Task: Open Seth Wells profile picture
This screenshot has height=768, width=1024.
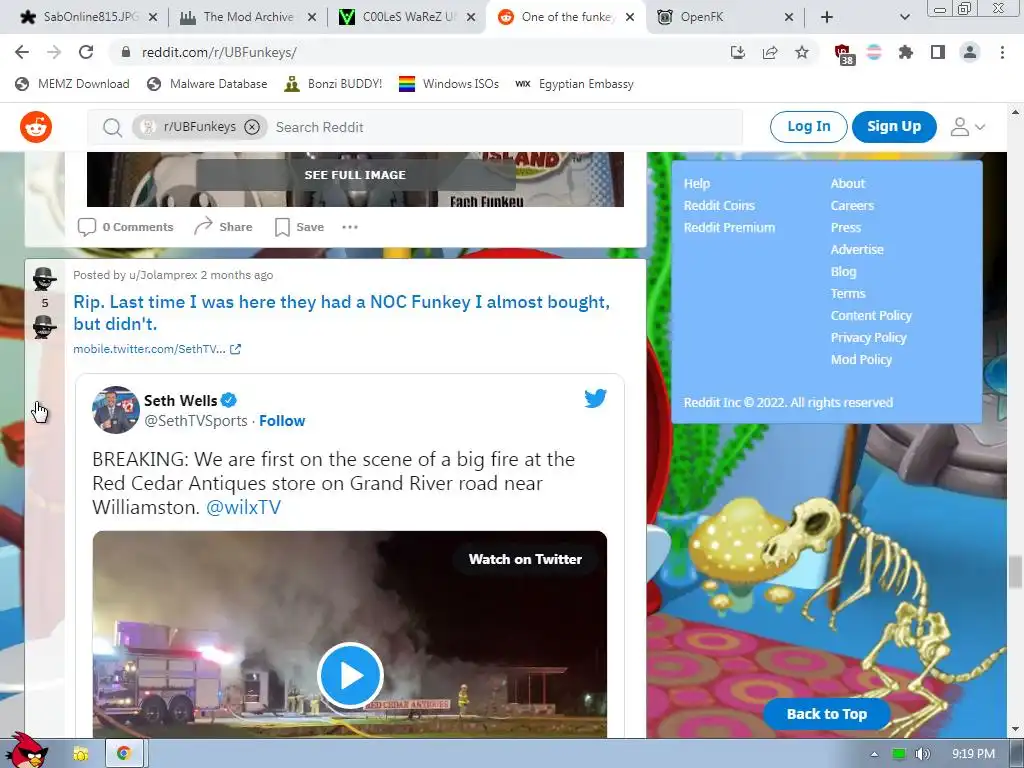Action: coord(116,410)
